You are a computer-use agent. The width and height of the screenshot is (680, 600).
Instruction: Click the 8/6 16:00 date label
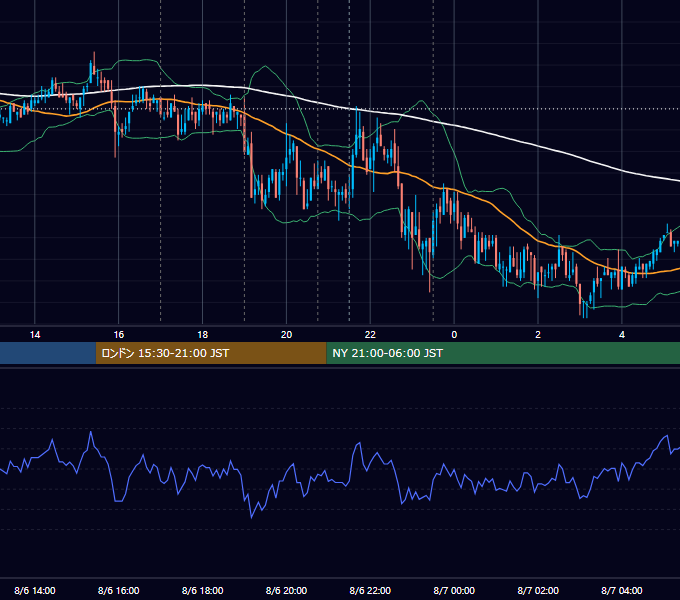tap(118, 590)
